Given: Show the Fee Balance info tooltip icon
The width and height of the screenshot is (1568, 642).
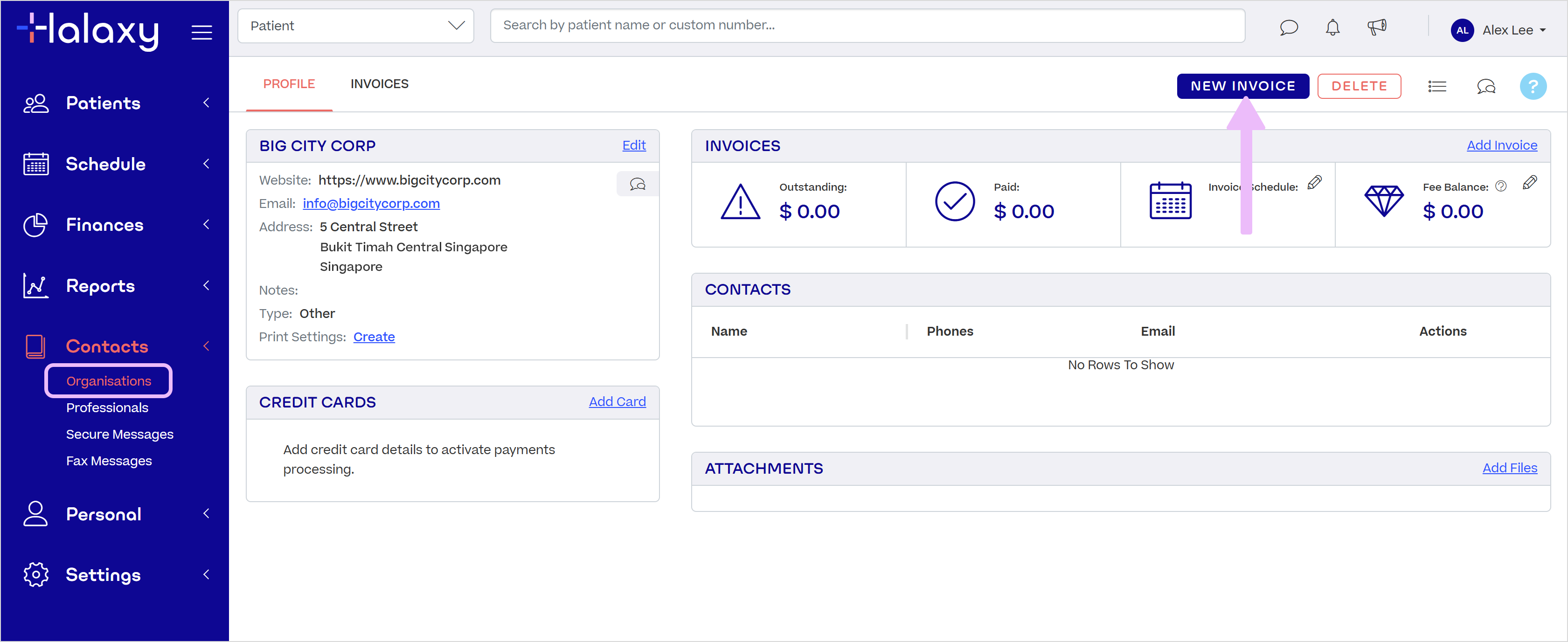Looking at the screenshot, I should (x=1500, y=186).
